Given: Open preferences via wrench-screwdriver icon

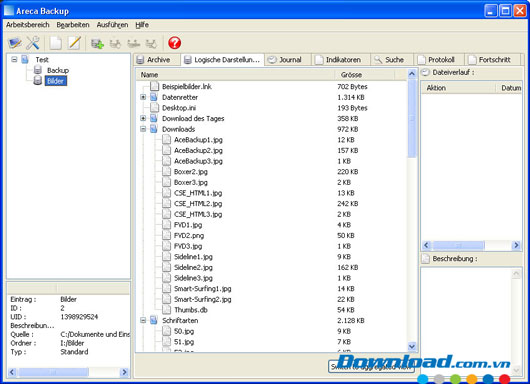Looking at the screenshot, I should click(33, 43).
